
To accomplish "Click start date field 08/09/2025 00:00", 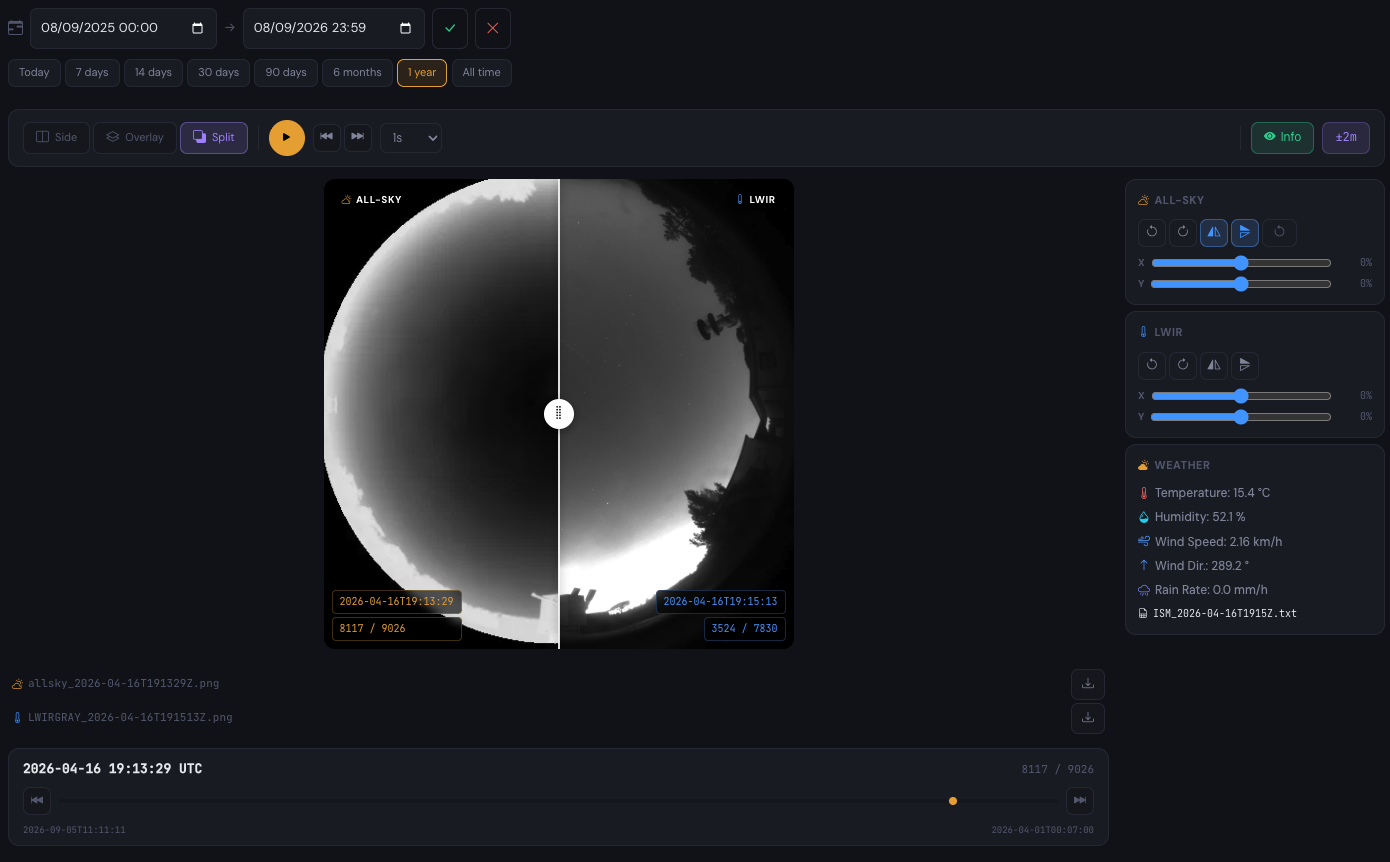I will click(123, 28).
